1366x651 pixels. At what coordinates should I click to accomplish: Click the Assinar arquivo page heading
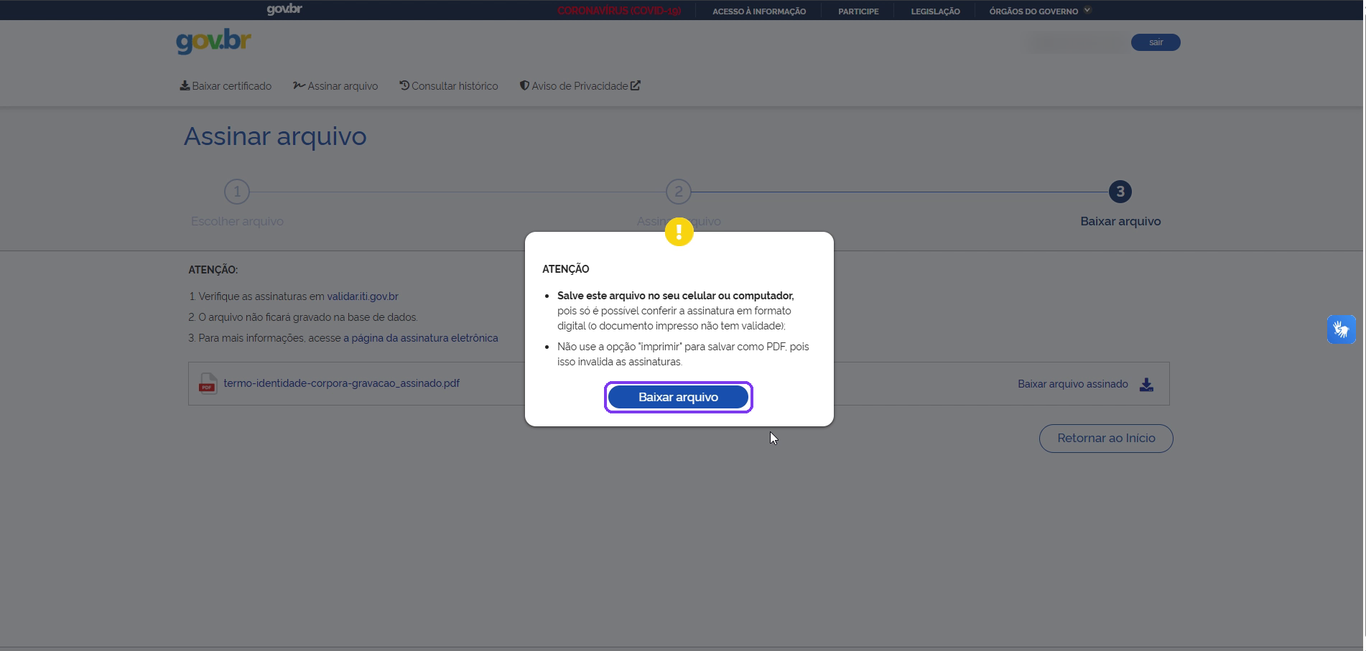[275, 136]
